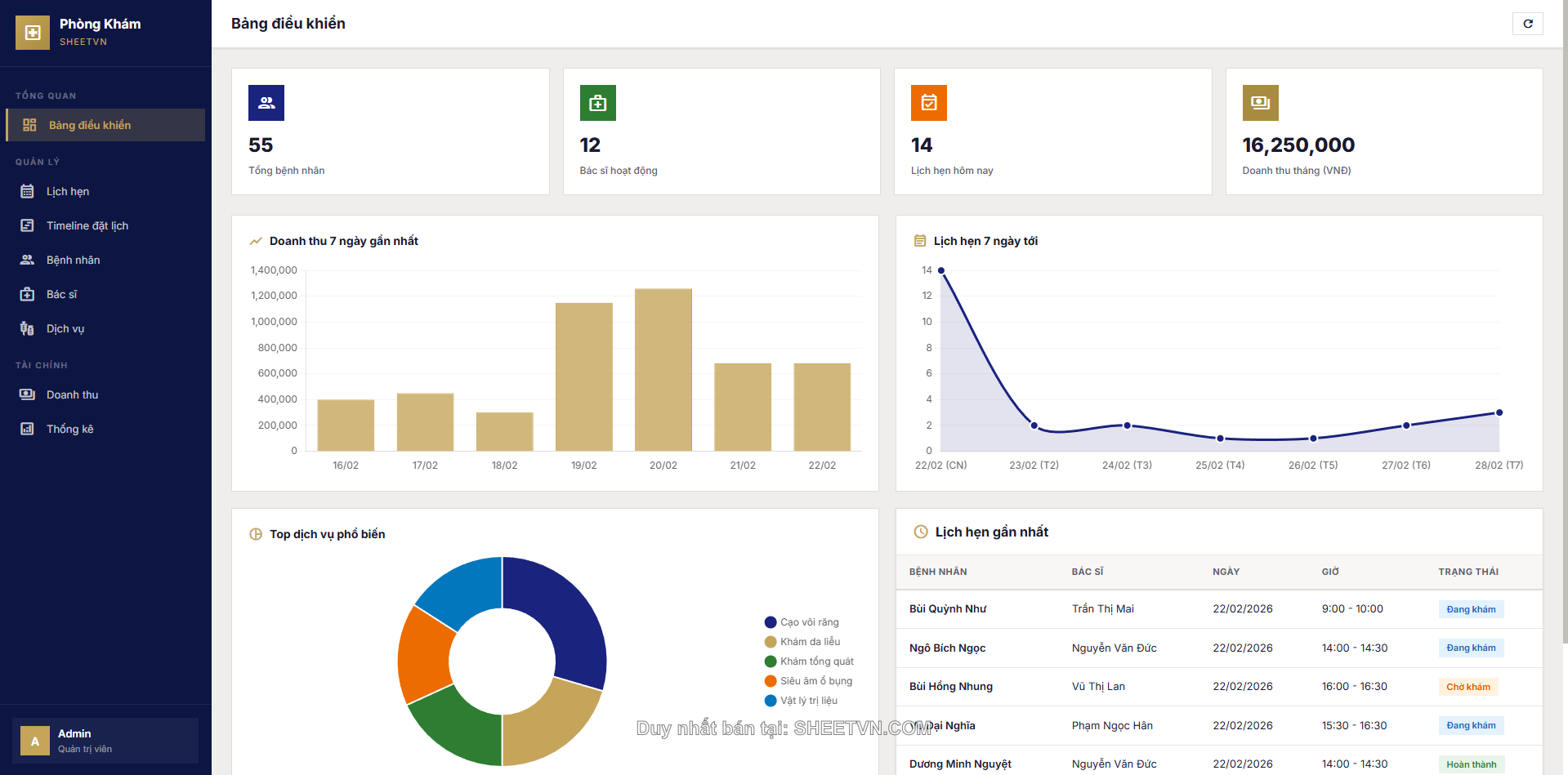The height and width of the screenshot is (775, 1568).
Task: Click the calendar icon beside Lịch hẹn
Action: pos(27,191)
